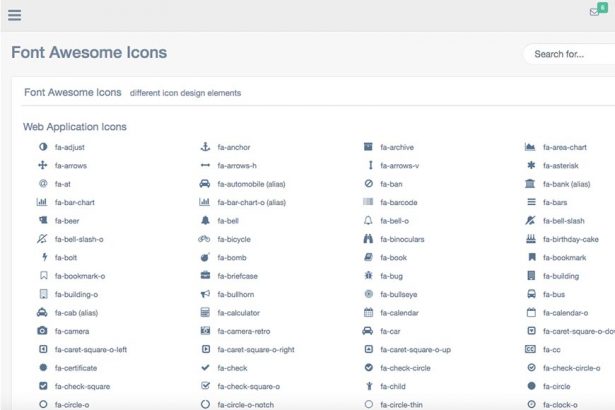
Task: Click the fa-camera icon
Action: pyautogui.click(x=43, y=331)
